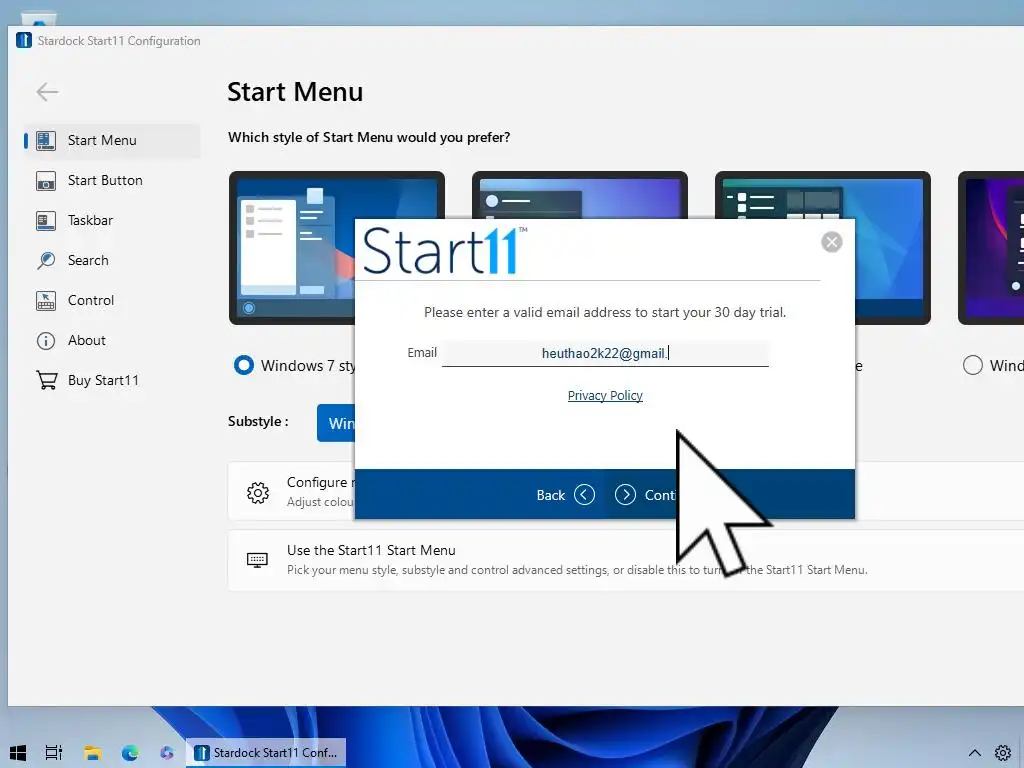Image resolution: width=1024 pixels, height=768 pixels.
Task: Click the shopping cart icon
Action: pos(46,380)
